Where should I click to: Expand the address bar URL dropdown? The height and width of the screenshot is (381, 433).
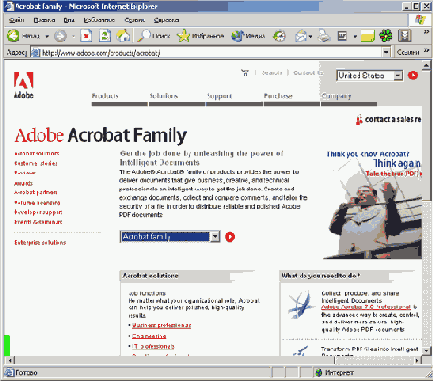click(386, 52)
